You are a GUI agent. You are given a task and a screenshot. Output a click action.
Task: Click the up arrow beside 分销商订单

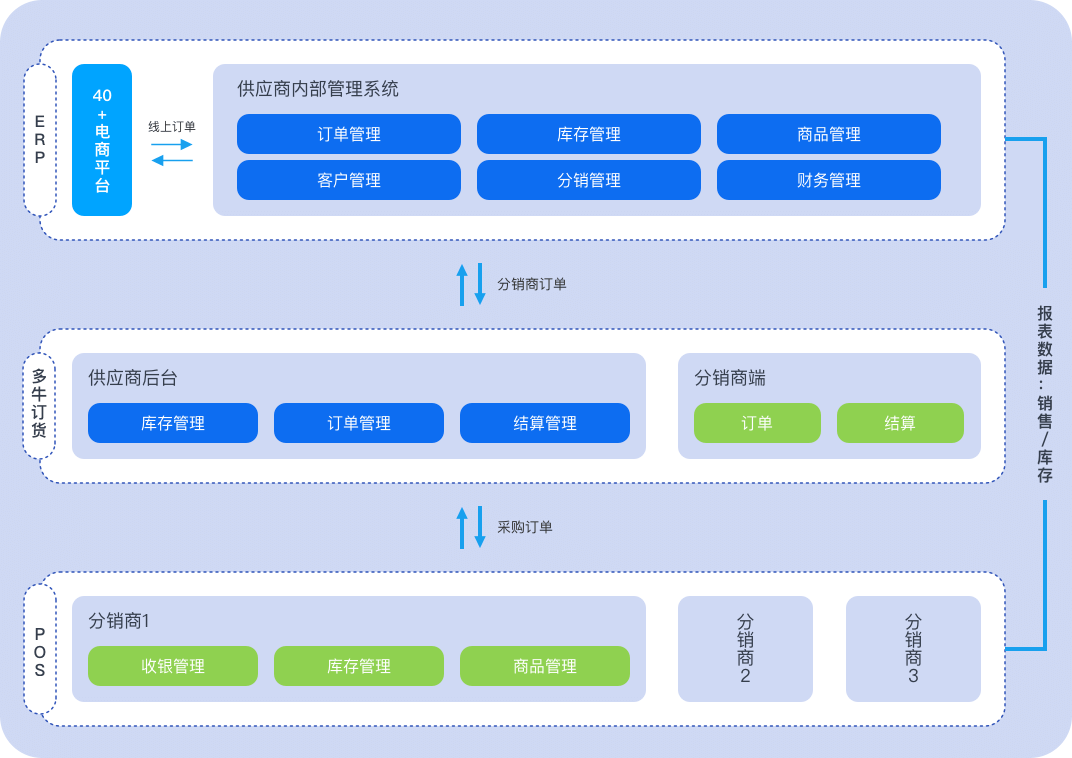pyautogui.click(x=462, y=284)
